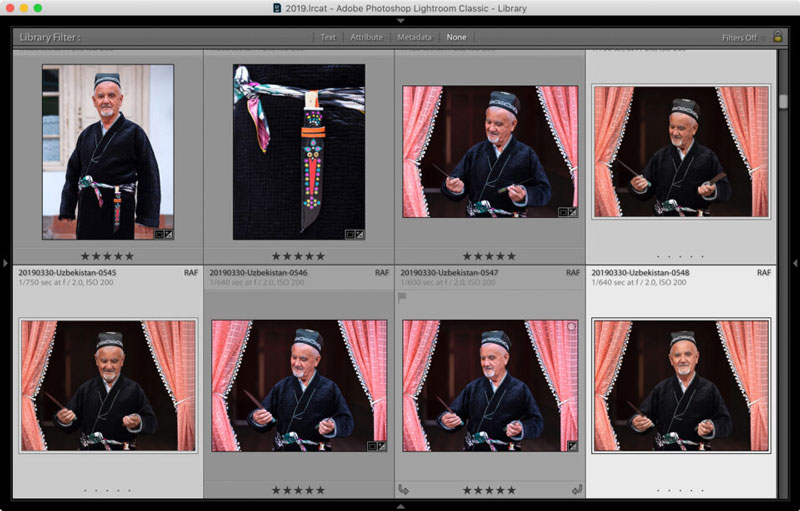
Task: Select the 0548 photo thumbnail
Action: (x=681, y=385)
